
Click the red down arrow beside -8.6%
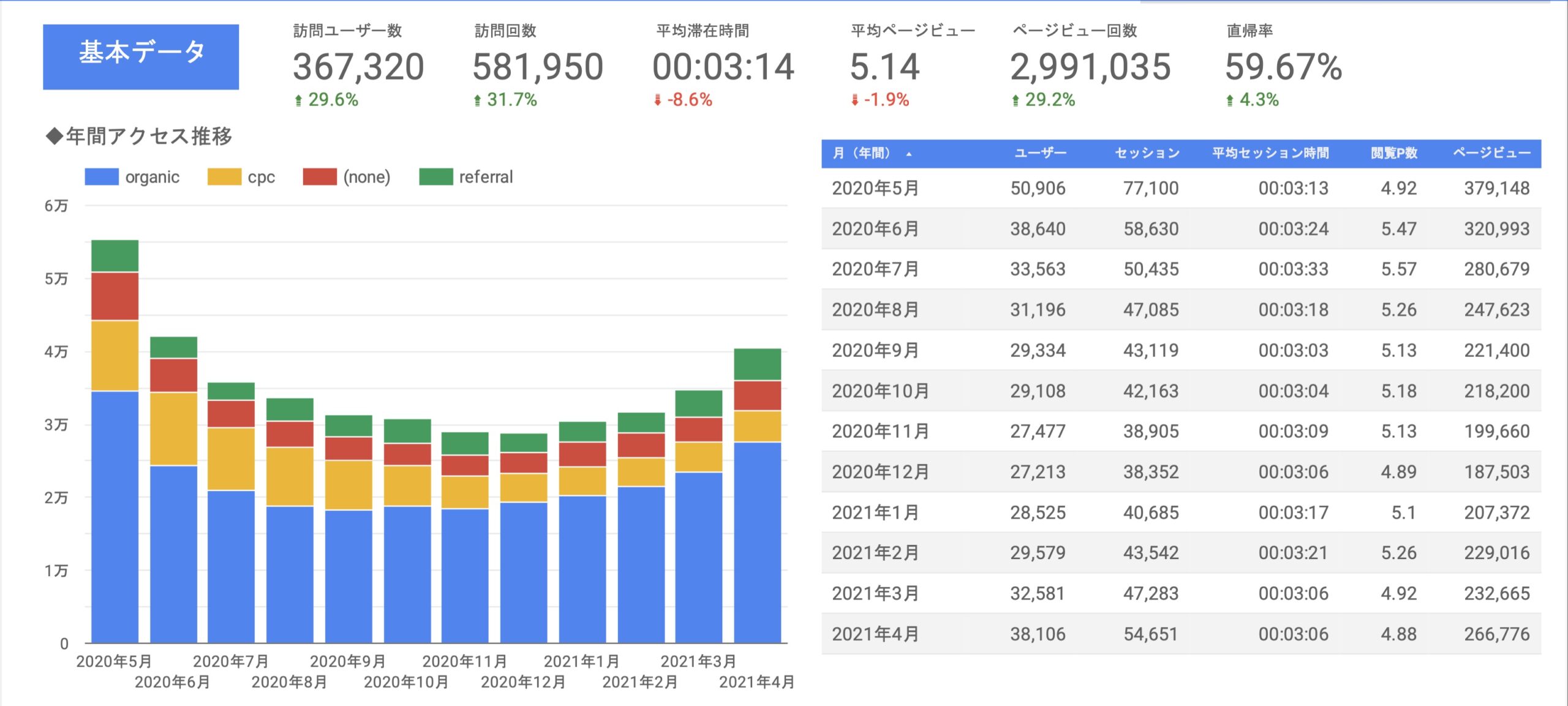click(657, 100)
